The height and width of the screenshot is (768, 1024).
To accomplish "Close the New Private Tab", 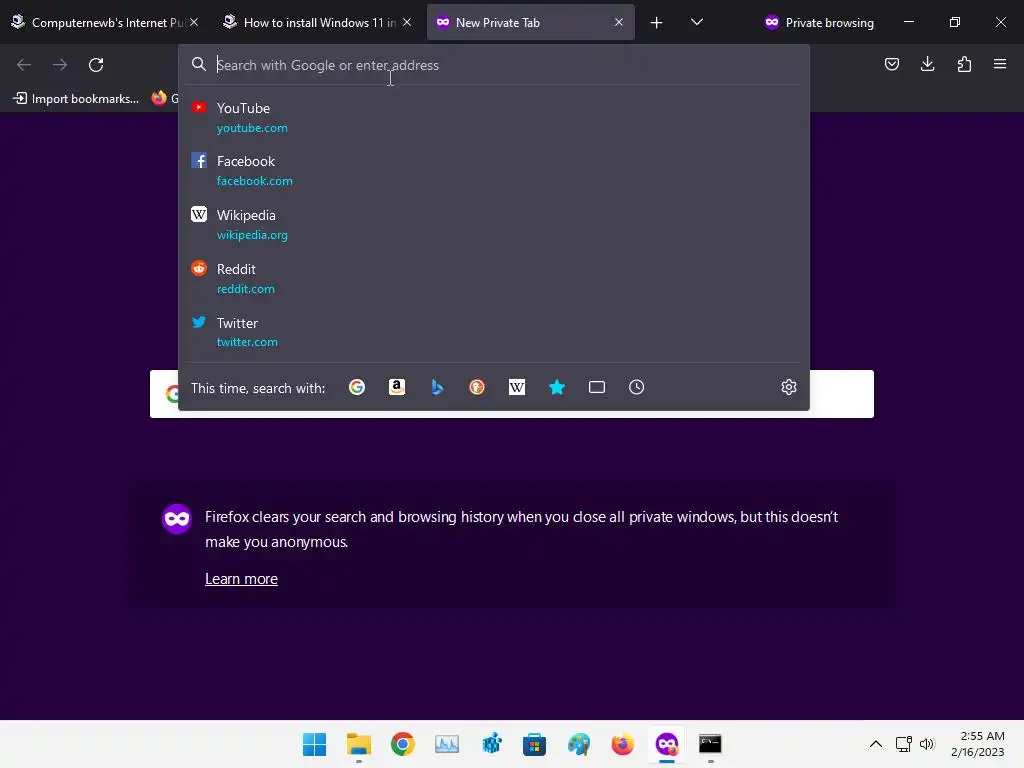I will point(618,22).
